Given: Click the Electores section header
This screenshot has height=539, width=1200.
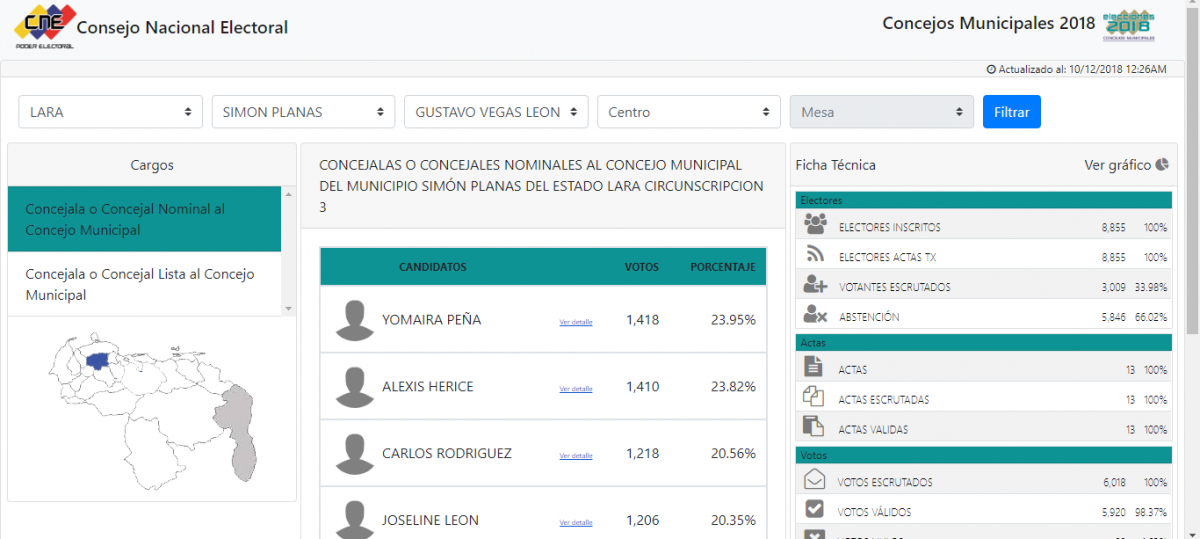Looking at the screenshot, I should (983, 200).
